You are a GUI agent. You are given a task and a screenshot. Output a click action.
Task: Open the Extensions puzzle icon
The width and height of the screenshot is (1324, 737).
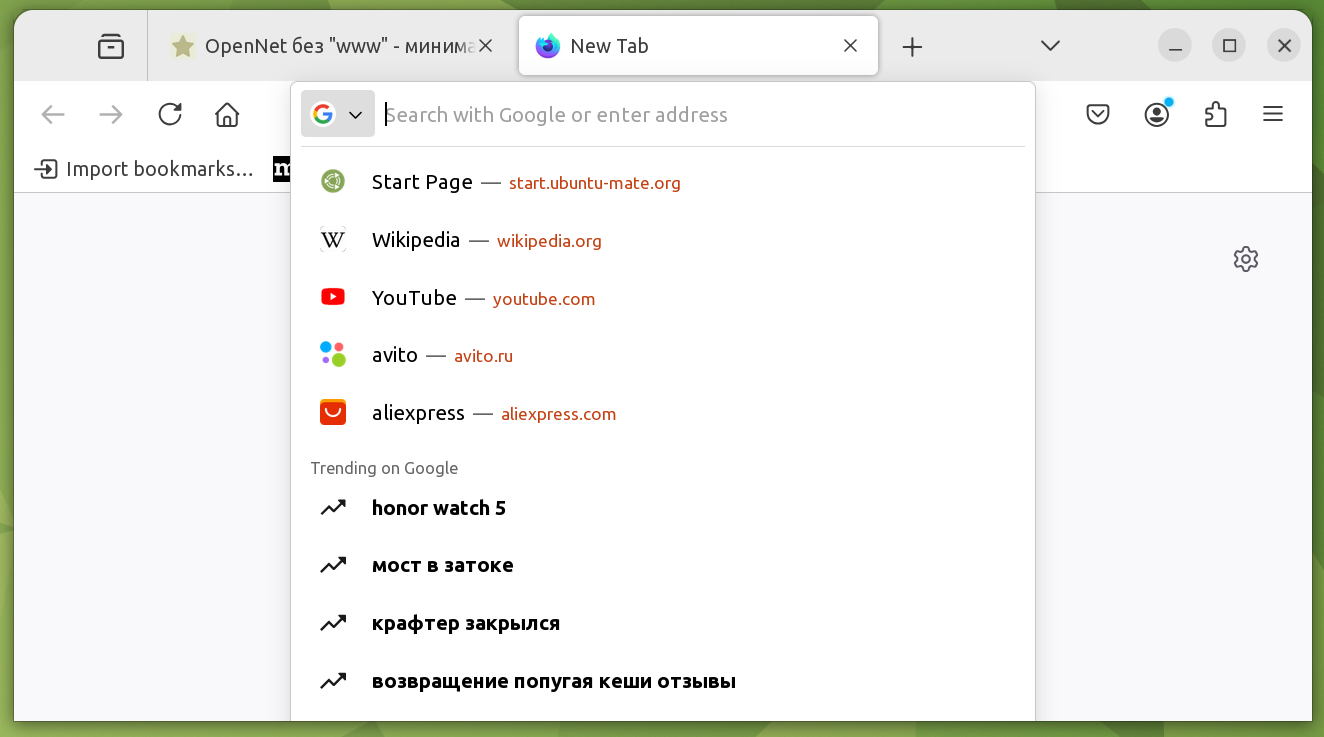(1215, 115)
